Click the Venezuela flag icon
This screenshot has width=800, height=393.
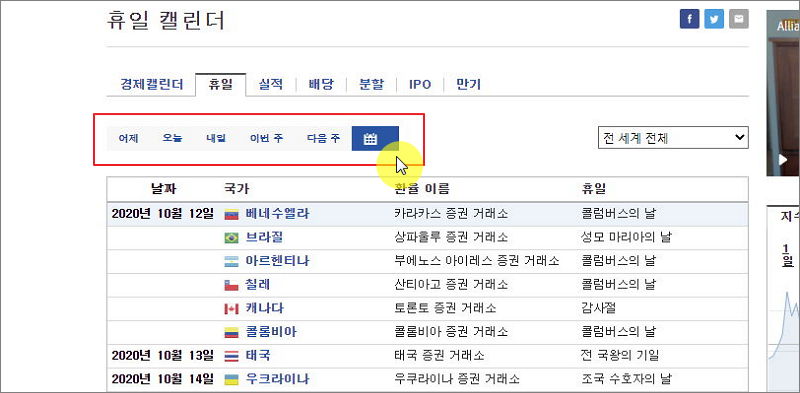232,215
